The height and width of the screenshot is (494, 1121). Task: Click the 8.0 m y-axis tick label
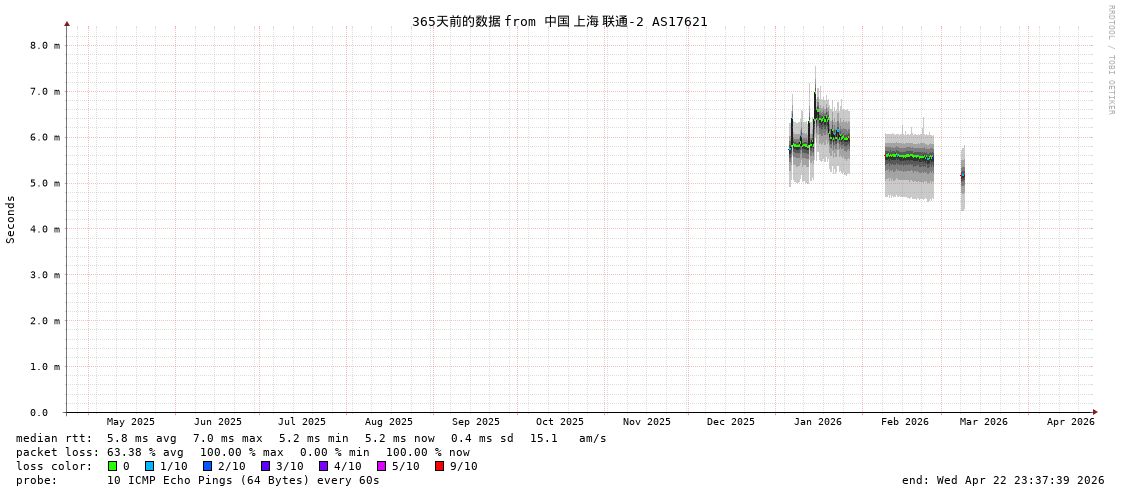(44, 46)
